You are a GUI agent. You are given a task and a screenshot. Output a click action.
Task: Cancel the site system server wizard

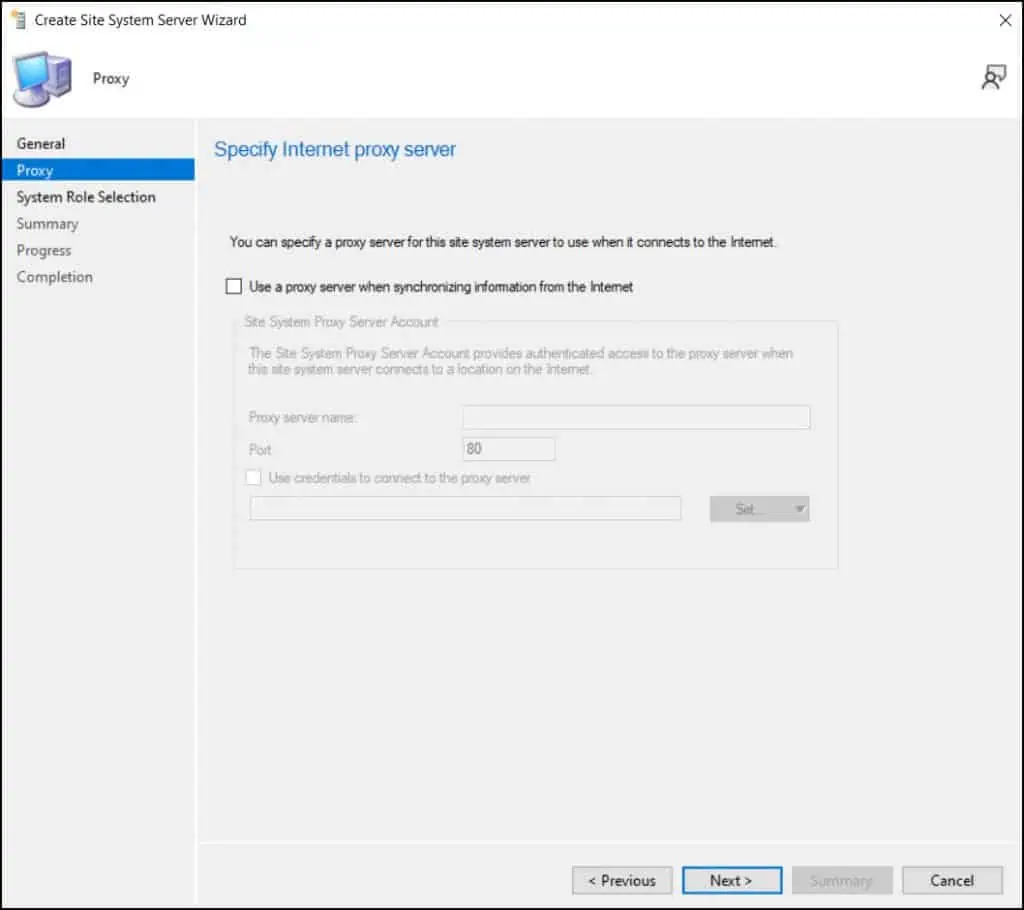tap(951, 880)
